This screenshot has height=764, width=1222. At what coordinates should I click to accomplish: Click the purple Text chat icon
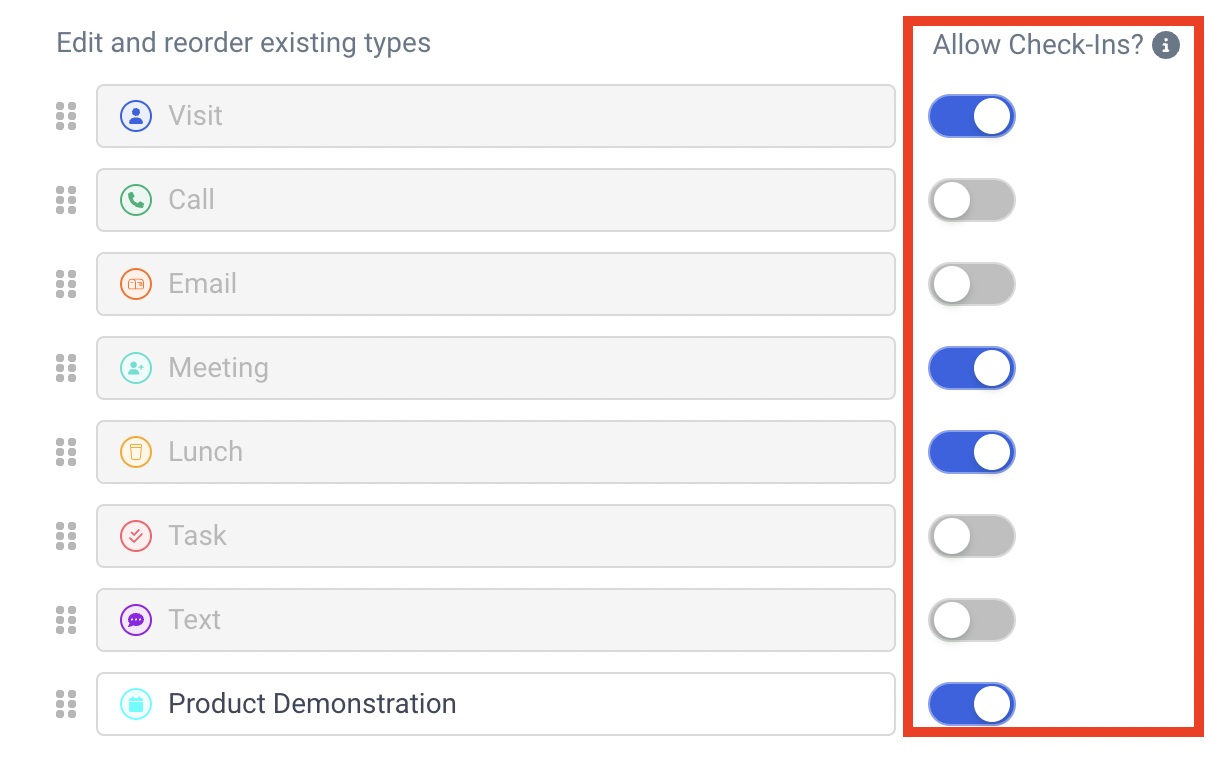coord(136,620)
